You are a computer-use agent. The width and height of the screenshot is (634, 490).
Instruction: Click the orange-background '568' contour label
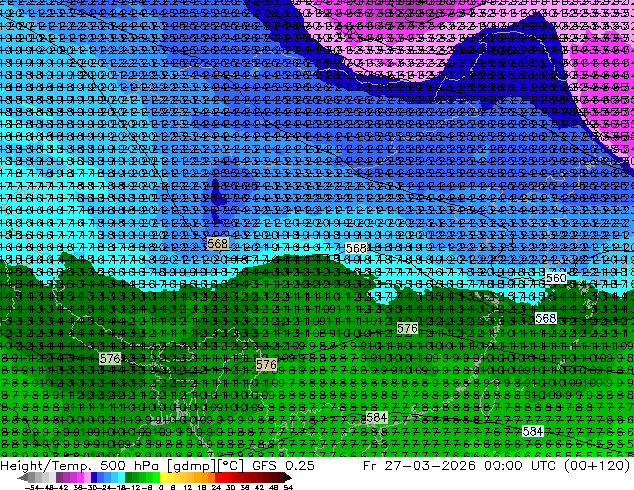tap(217, 243)
